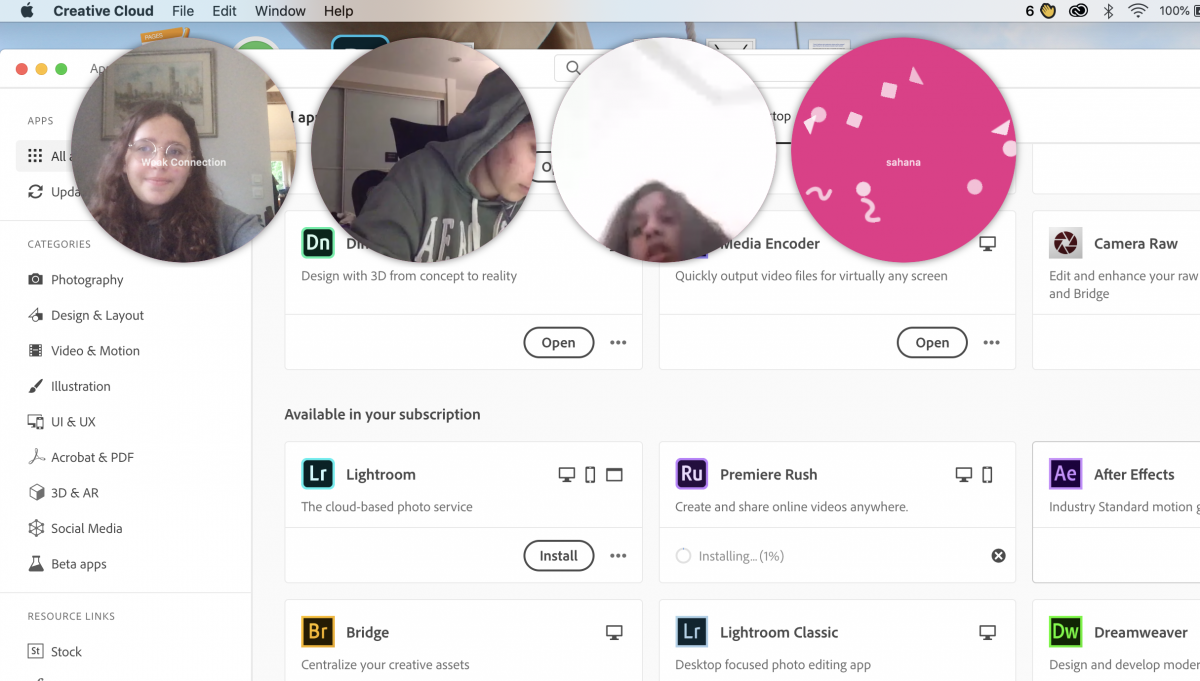Open the Window menu
This screenshot has height=681, width=1200.
[x=280, y=11]
